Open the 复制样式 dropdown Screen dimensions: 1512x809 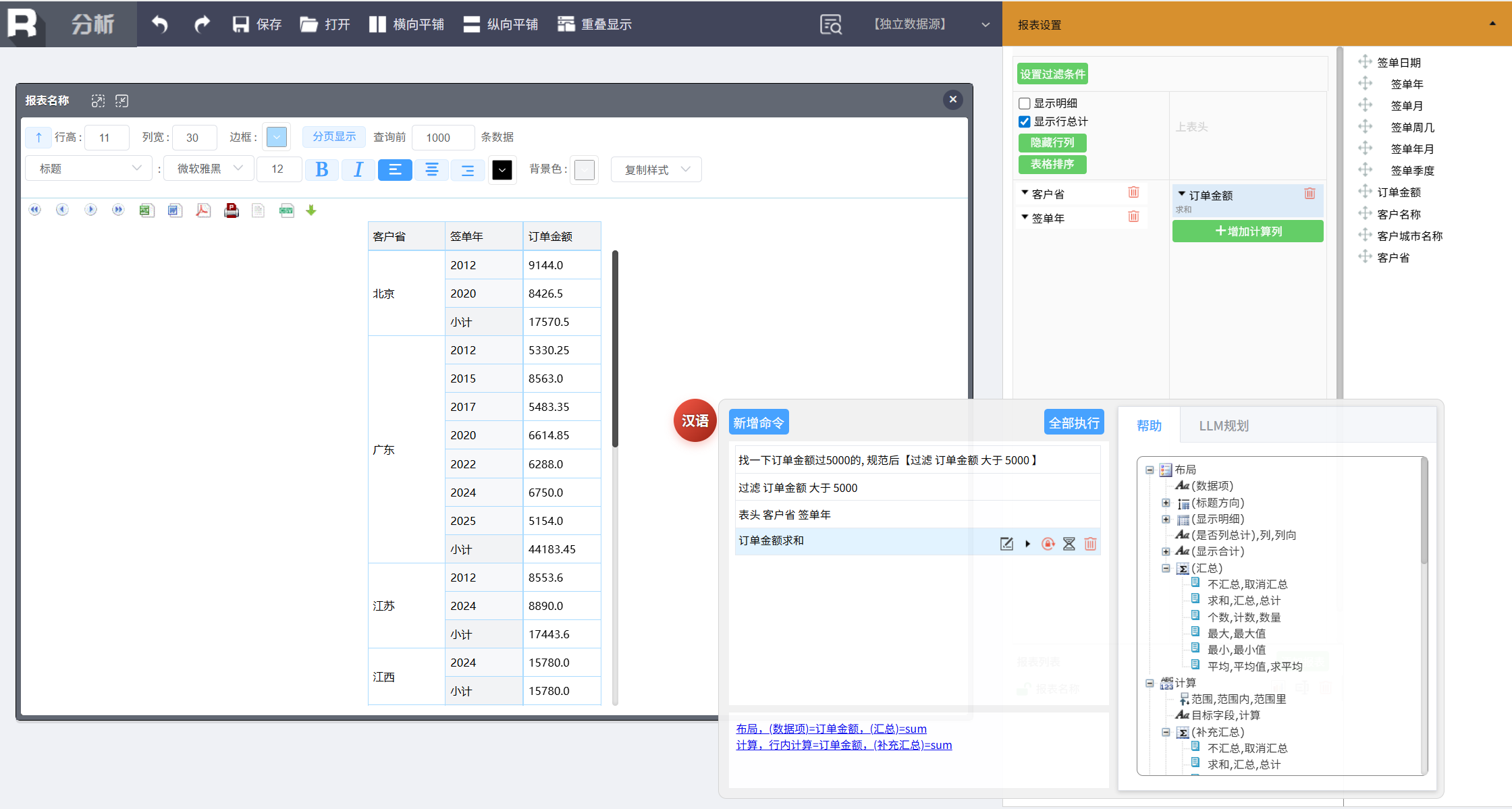[x=656, y=170]
